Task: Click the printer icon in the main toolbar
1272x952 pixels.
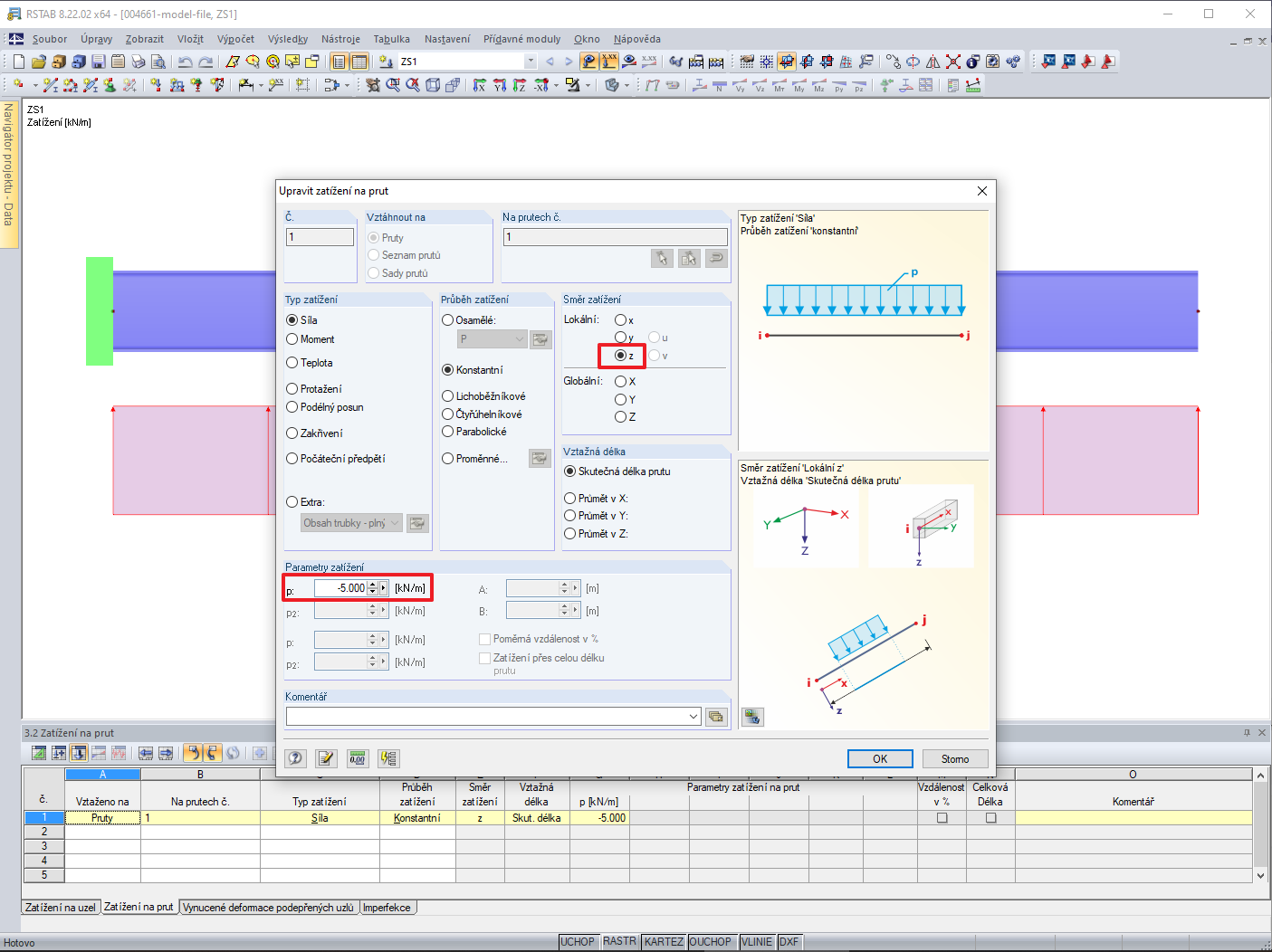Action: pos(138,62)
